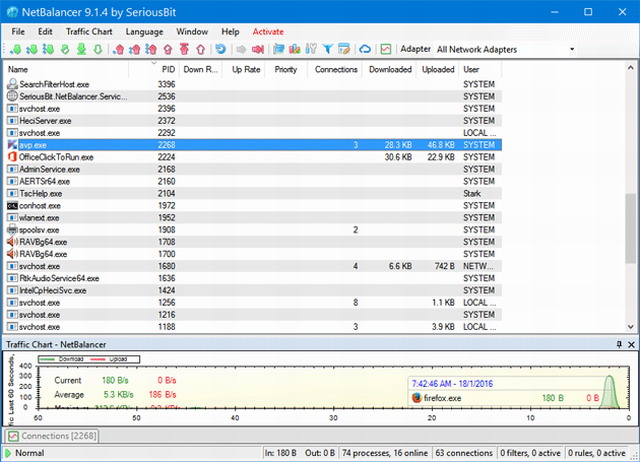The width and height of the screenshot is (640, 462).
Task: Select the Connections [2268] tab
Action: tap(50, 435)
